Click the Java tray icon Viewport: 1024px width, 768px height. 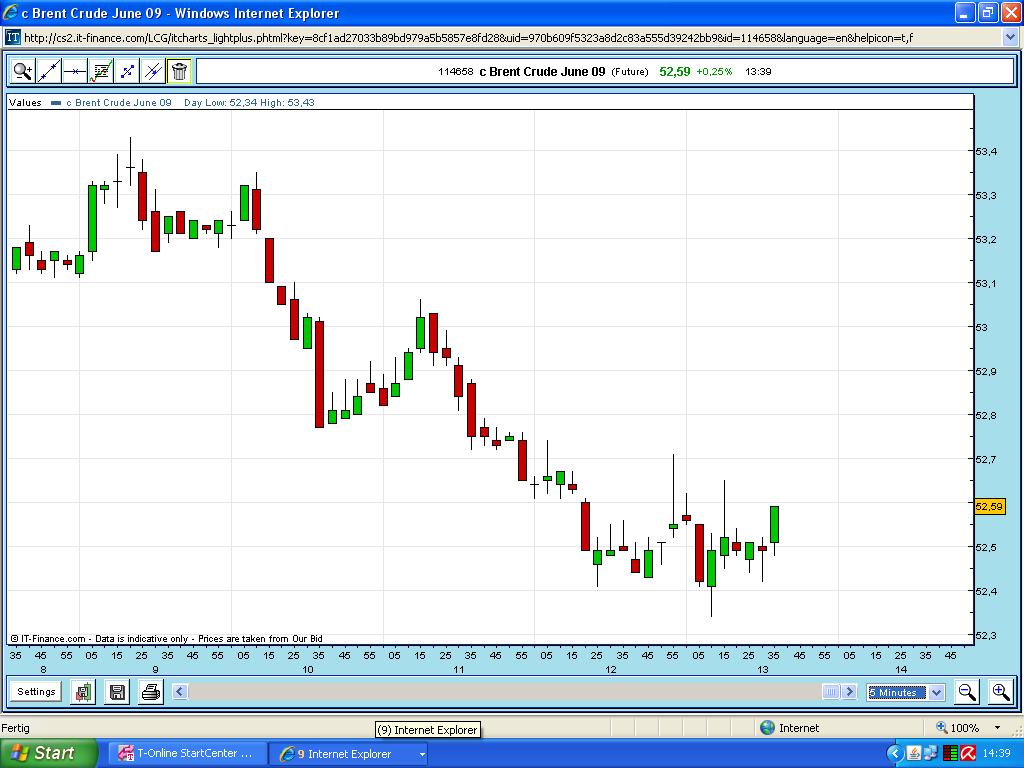tap(914, 754)
